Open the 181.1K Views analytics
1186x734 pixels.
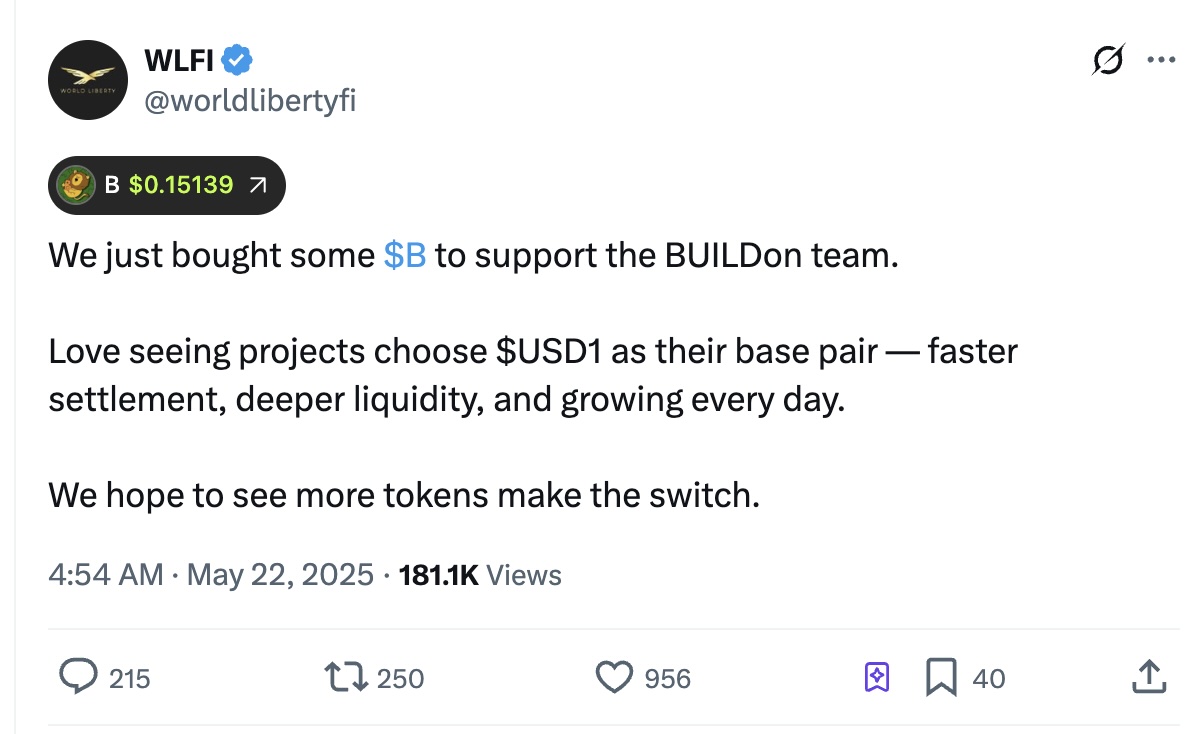[479, 575]
